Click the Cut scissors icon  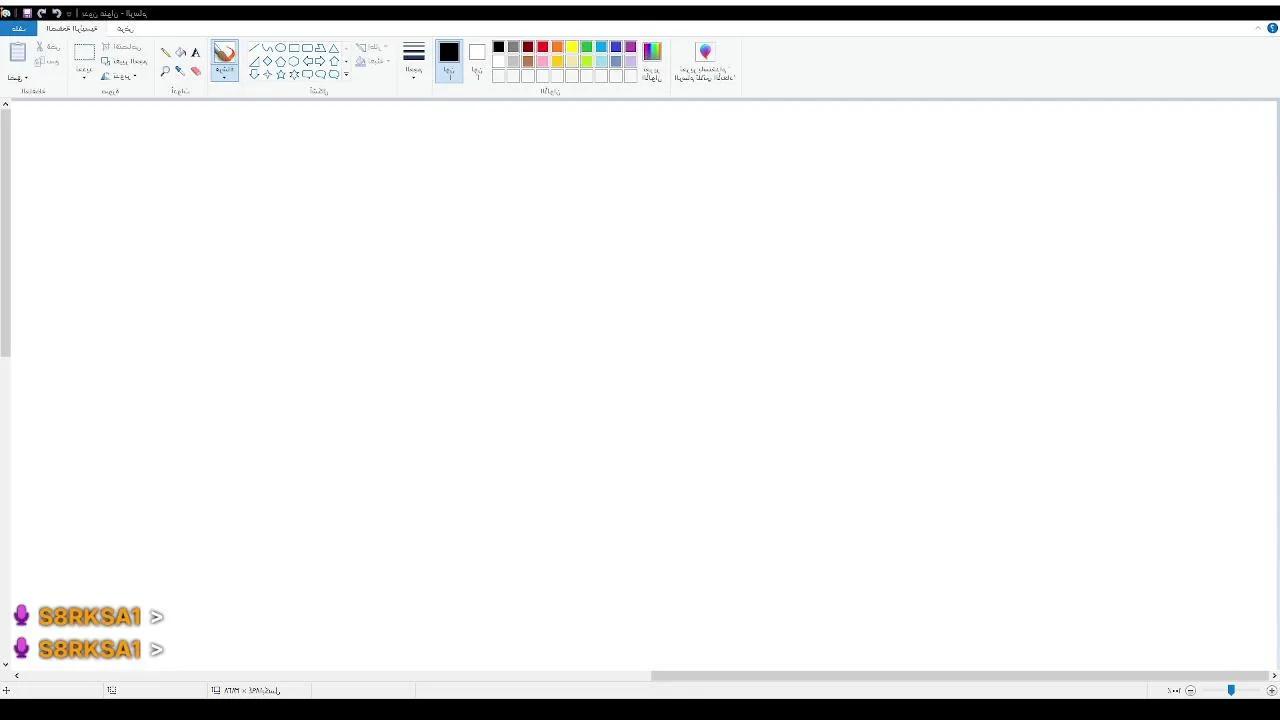pos(40,46)
